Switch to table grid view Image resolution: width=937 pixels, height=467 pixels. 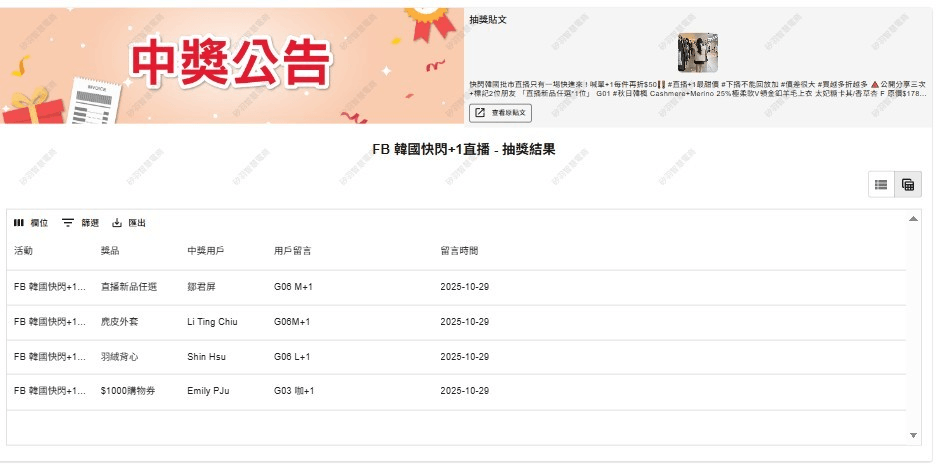coord(907,184)
